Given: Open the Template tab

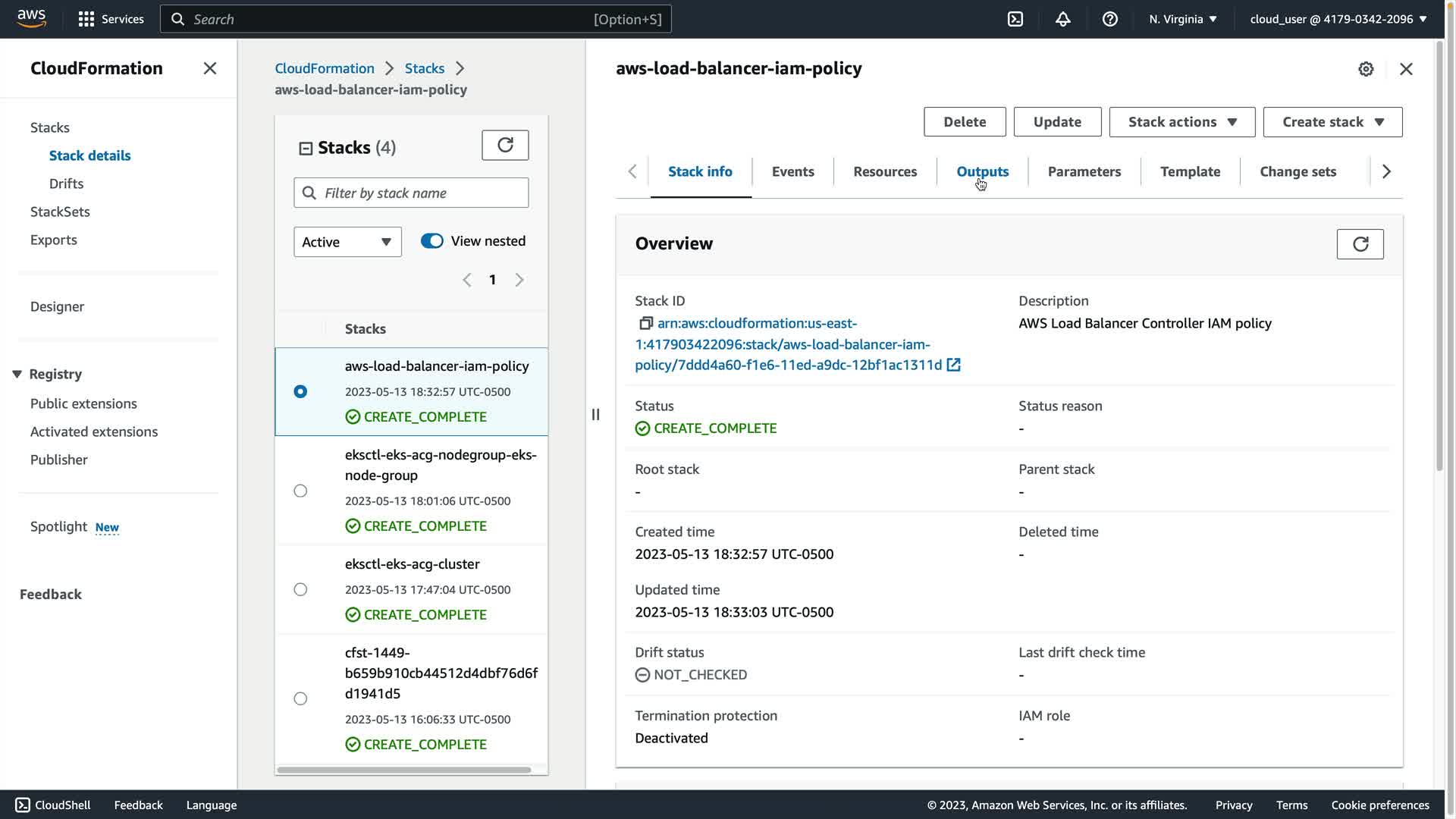Looking at the screenshot, I should (x=1190, y=171).
